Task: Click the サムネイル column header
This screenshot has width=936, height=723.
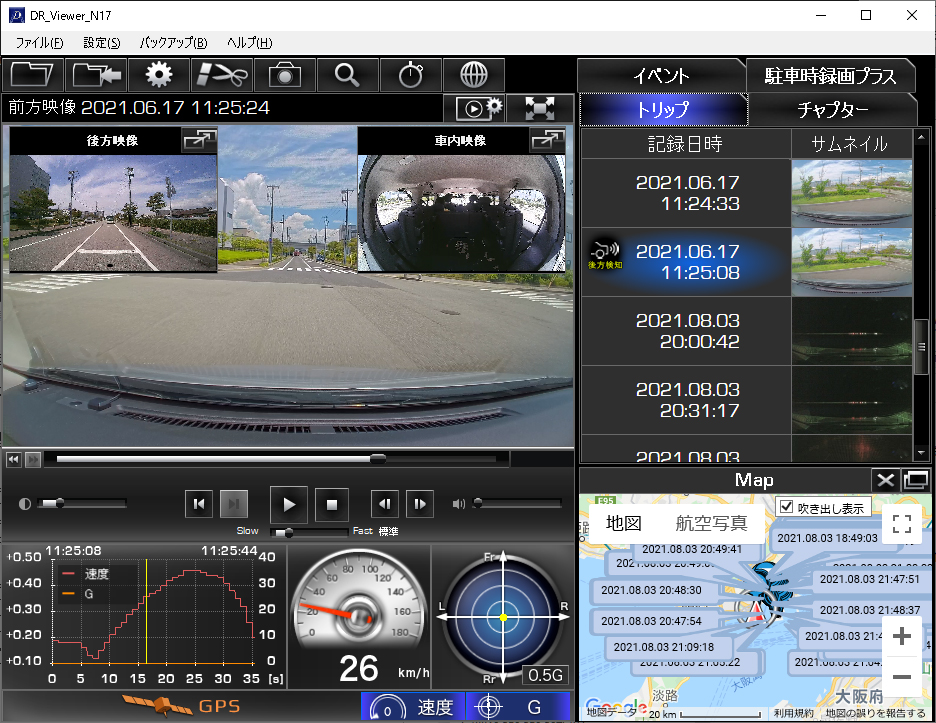Action: (852, 144)
